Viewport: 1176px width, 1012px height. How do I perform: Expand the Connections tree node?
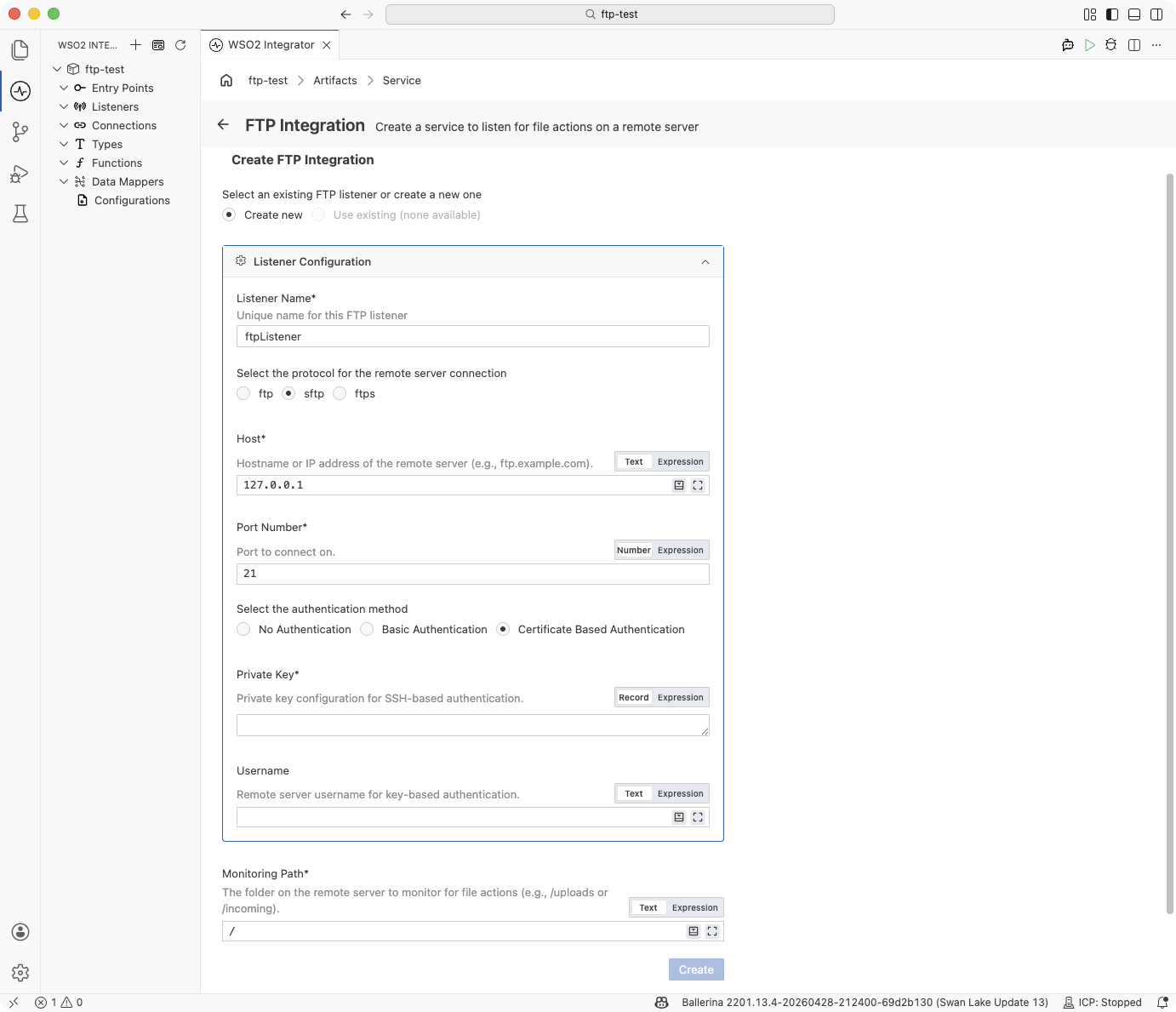tap(64, 125)
